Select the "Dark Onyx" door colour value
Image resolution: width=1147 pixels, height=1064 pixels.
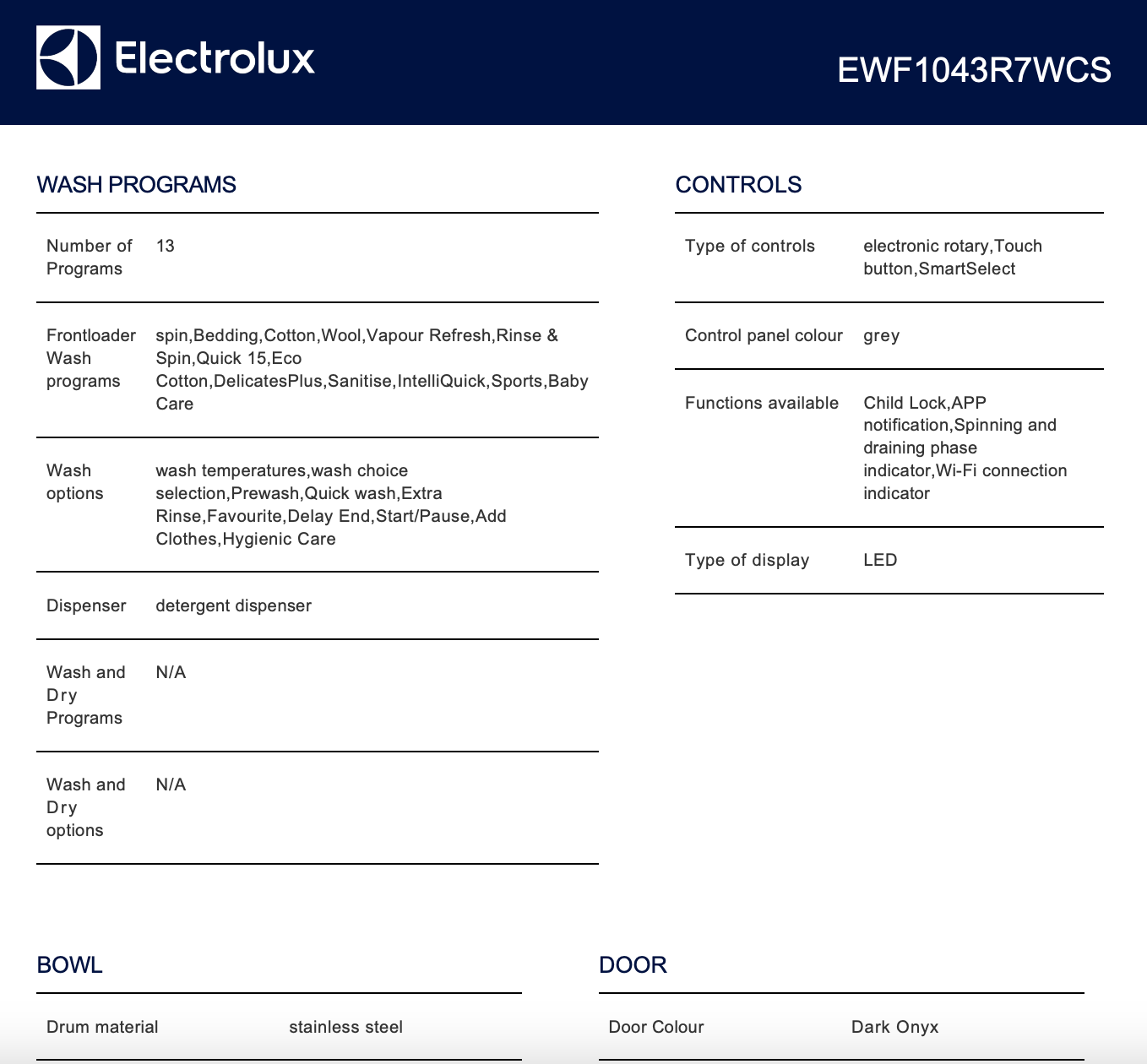click(x=895, y=1027)
